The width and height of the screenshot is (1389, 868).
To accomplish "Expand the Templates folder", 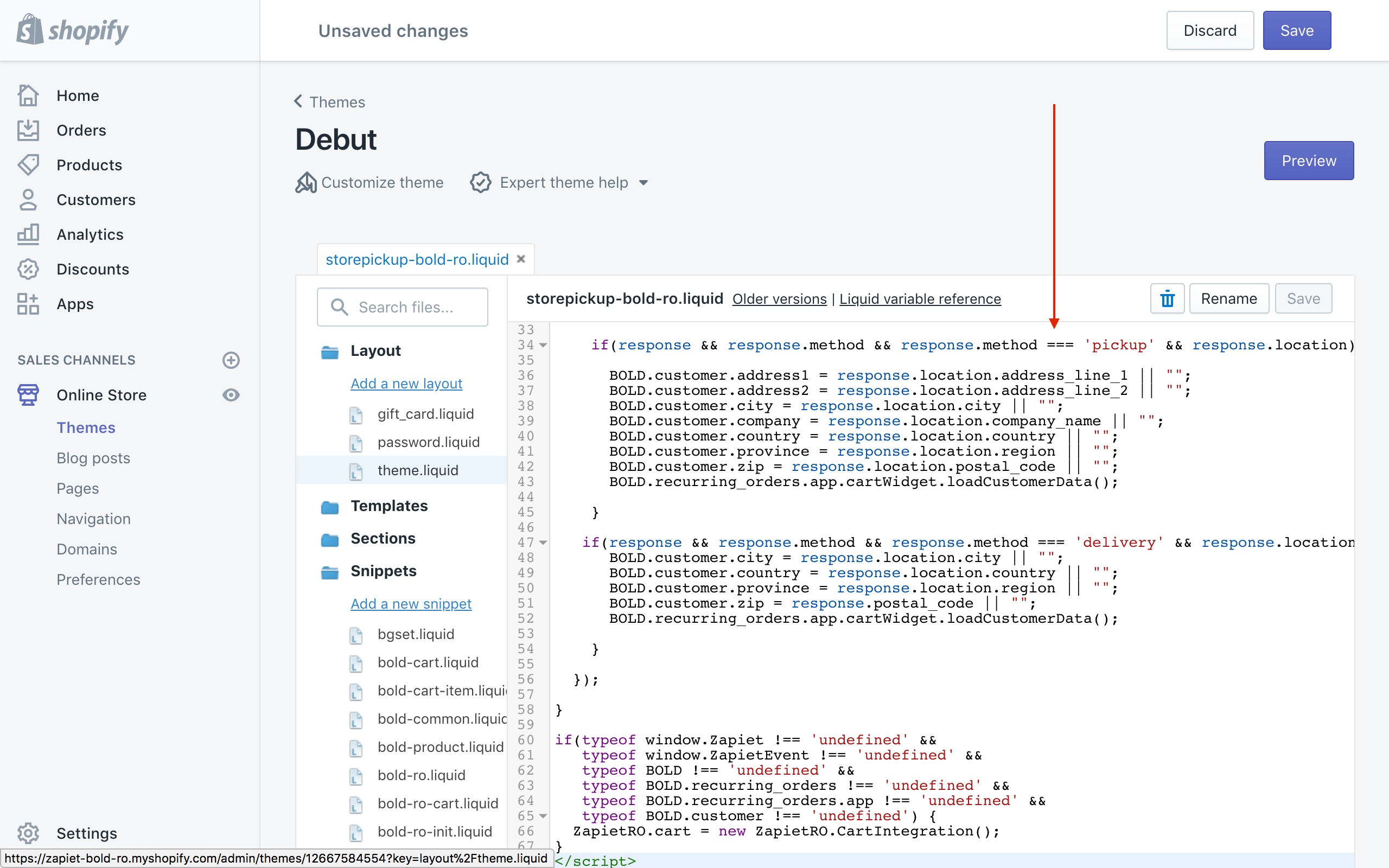I will point(388,506).
